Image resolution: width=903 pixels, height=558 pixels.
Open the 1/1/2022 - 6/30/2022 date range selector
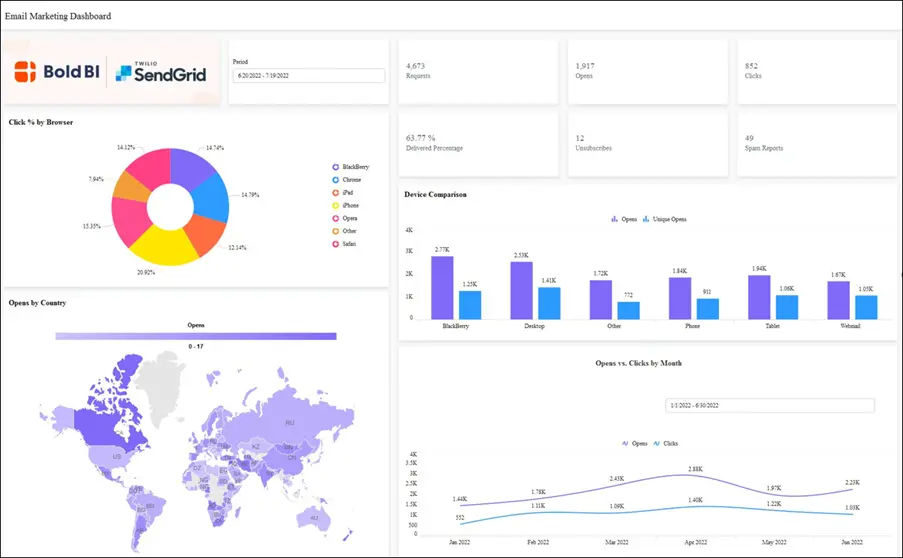point(769,405)
